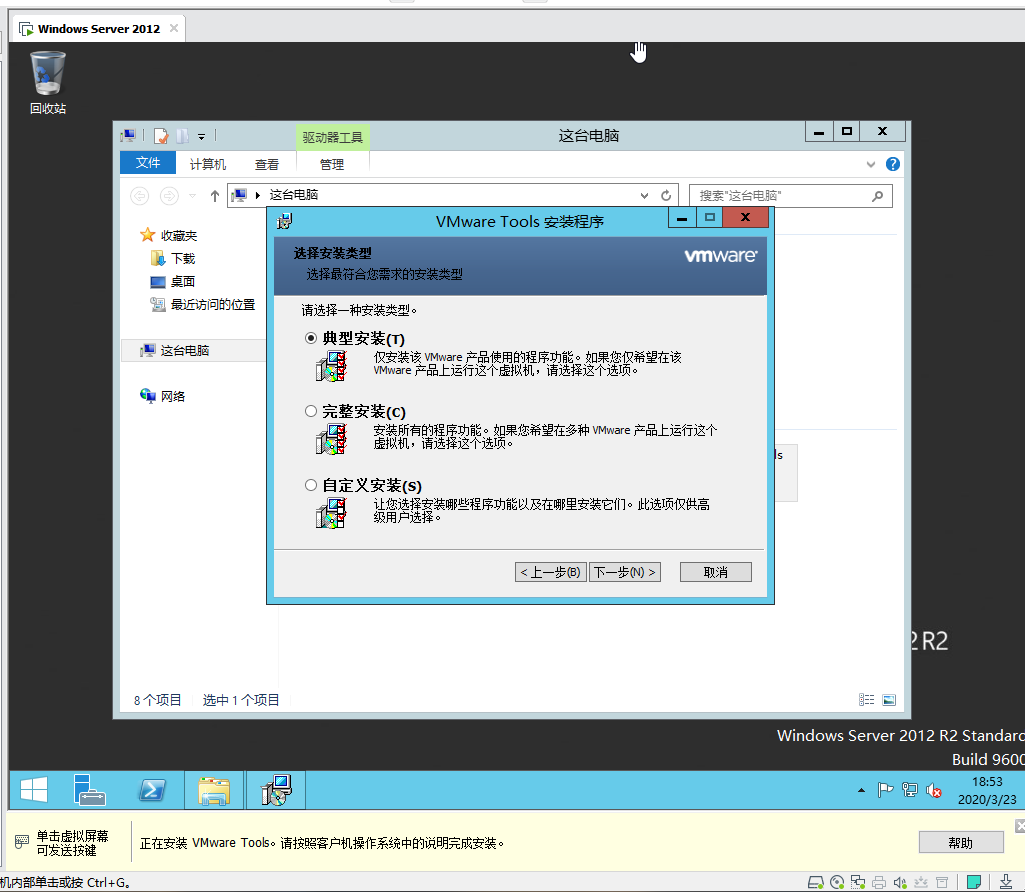Image resolution: width=1025 pixels, height=892 pixels.
Task: Select the 典型安装 radio option
Action: pyautogui.click(x=311, y=339)
